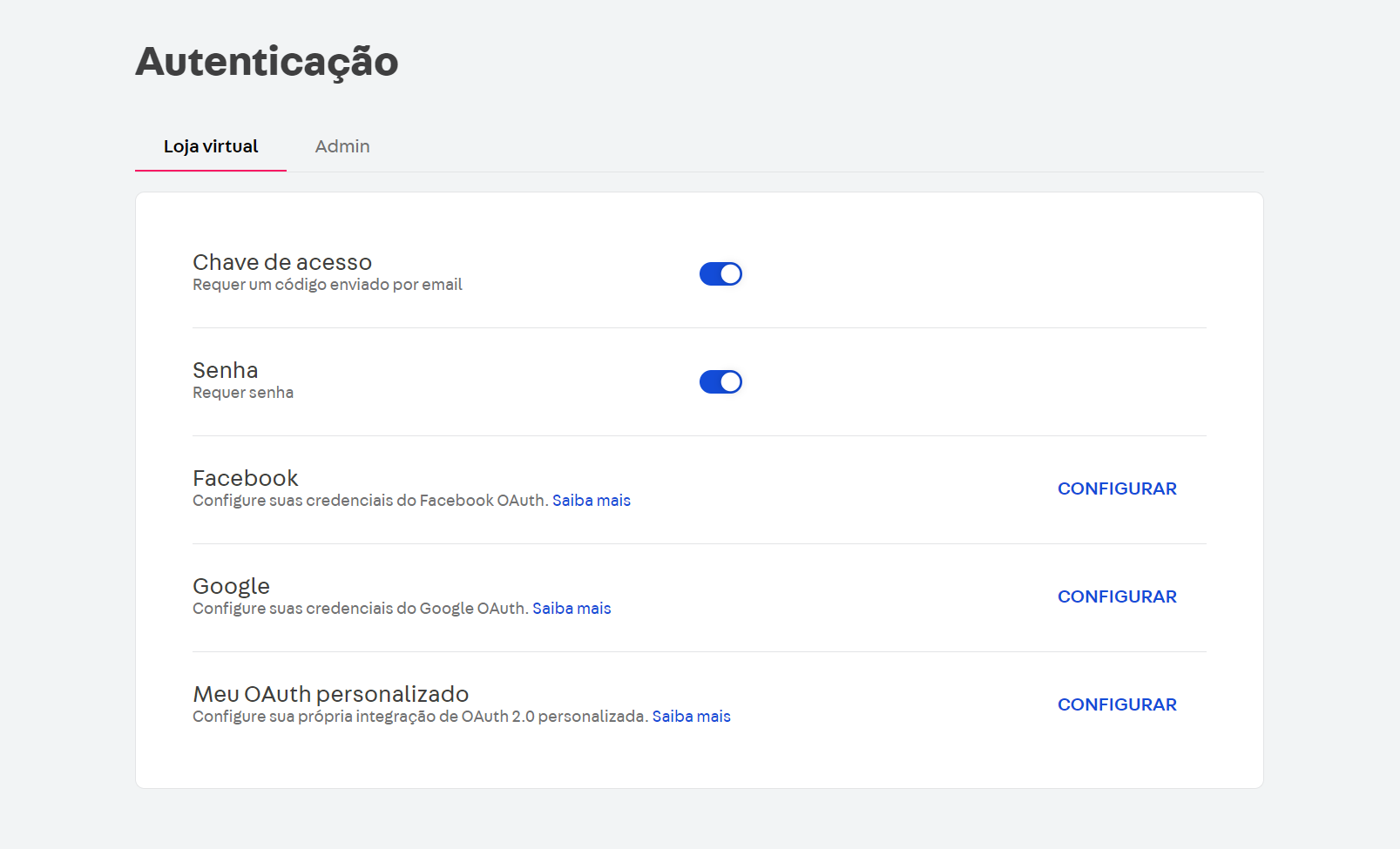Click the Chave de acesso label

[282, 262]
